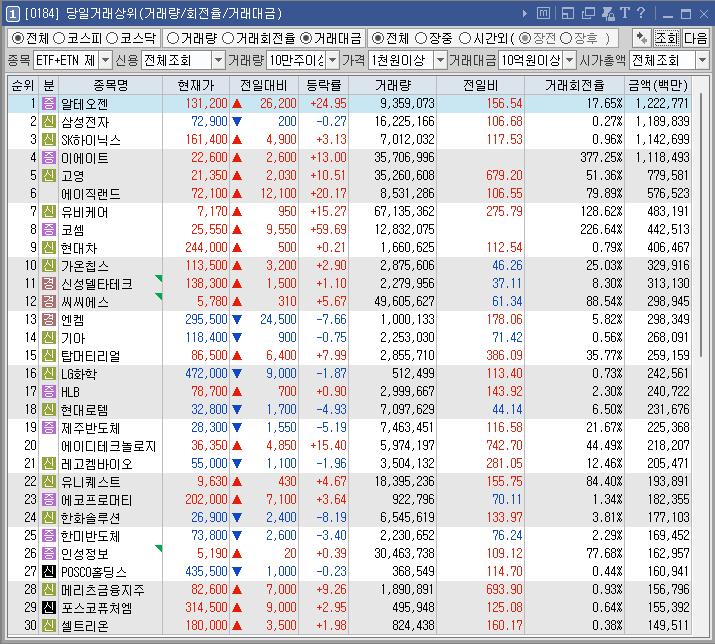Viewport: 715px width, 644px height.
Task: Click the 등락률 column header
Action: [x=323, y=85]
